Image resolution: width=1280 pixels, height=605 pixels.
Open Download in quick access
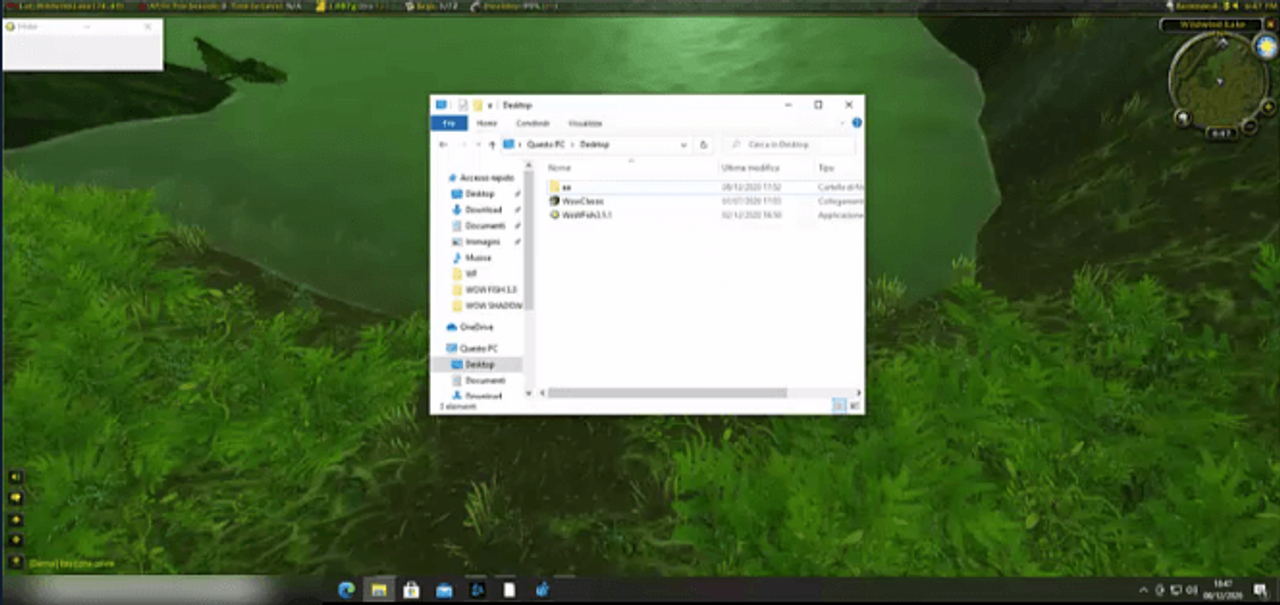pos(483,210)
